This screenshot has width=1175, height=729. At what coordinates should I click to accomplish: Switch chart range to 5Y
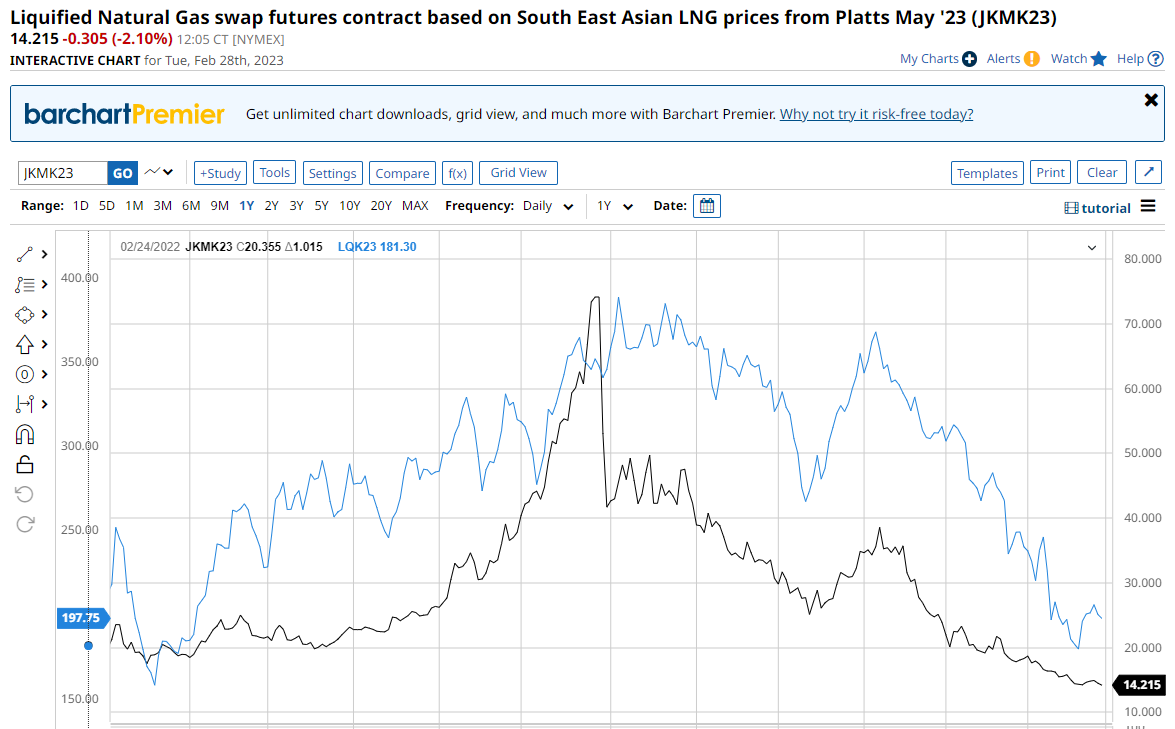click(321, 206)
